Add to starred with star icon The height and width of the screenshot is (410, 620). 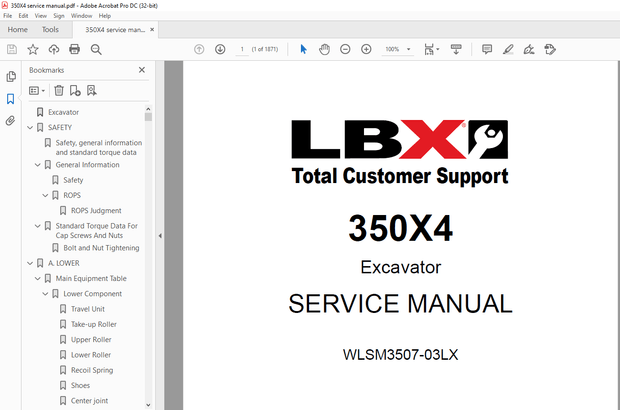[33, 49]
